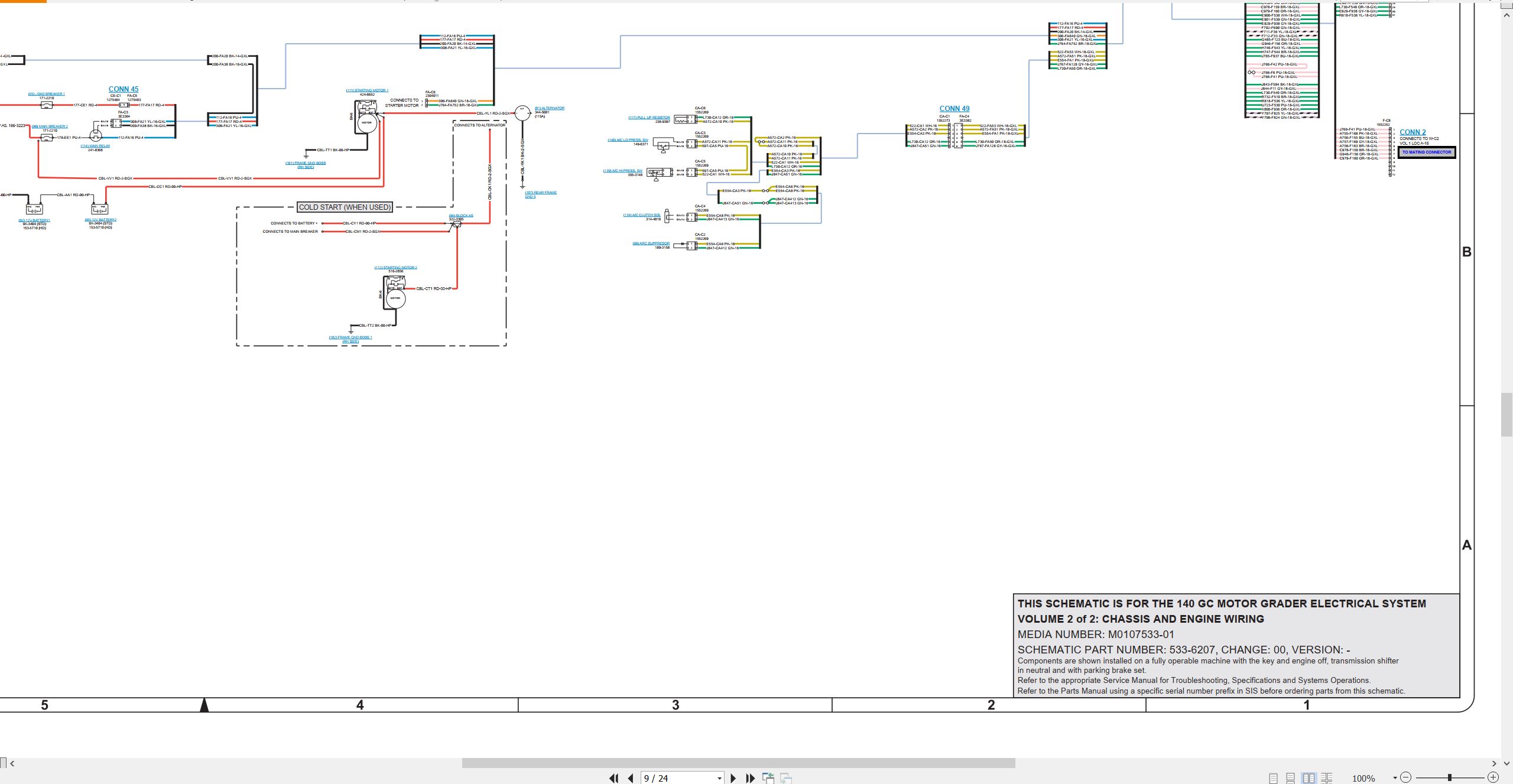
Task: Open the page number dropdown
Action: click(719, 779)
